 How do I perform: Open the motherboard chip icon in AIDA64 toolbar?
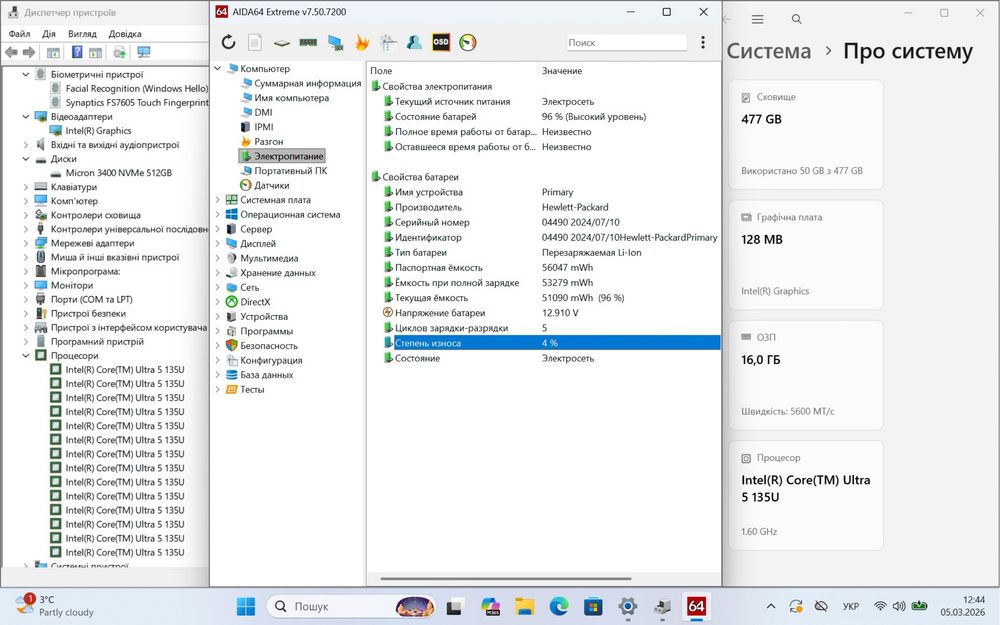[x=281, y=43]
